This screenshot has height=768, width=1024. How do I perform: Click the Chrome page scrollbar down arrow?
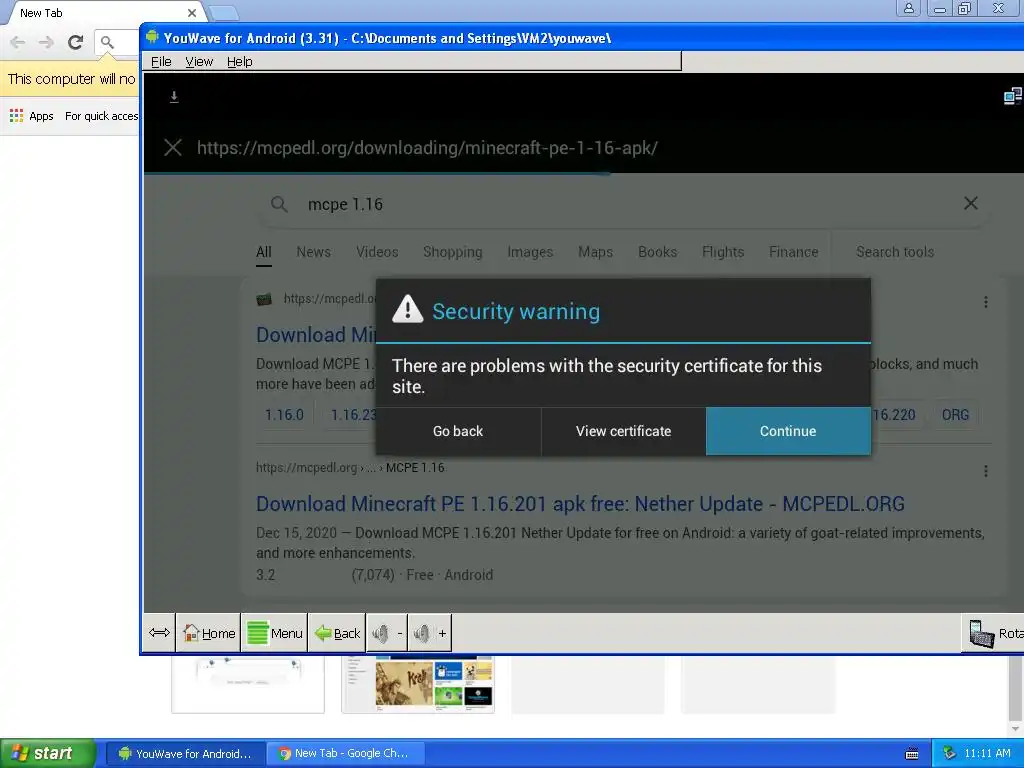click(x=1015, y=728)
